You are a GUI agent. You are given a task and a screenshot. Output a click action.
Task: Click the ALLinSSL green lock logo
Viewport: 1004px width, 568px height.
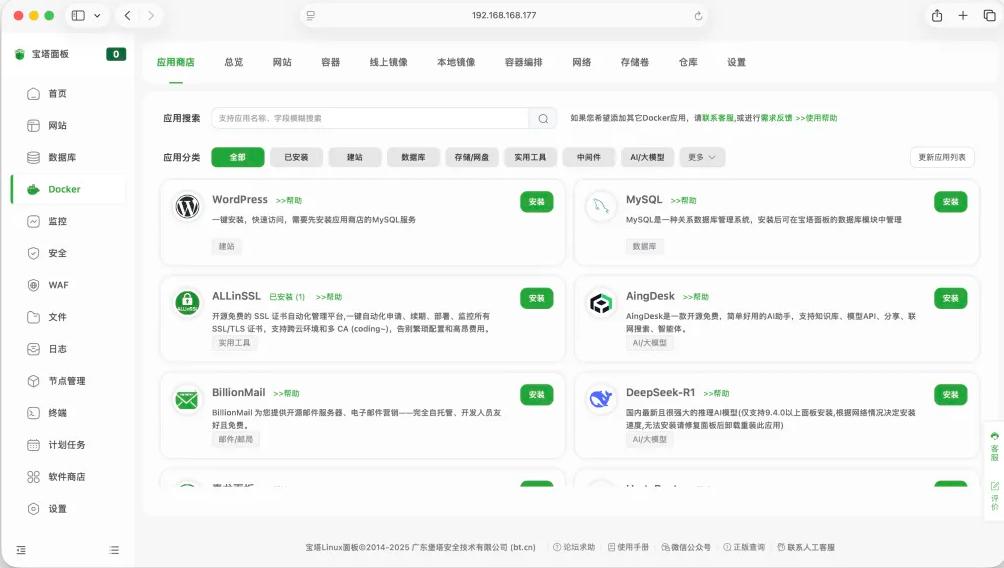coord(188,303)
